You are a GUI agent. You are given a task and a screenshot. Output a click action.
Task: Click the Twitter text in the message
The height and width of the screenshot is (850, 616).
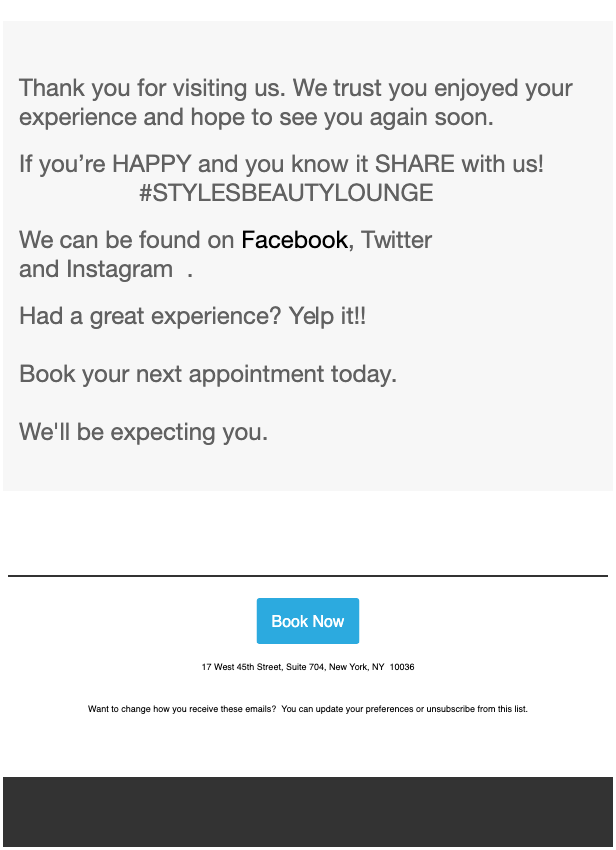coord(396,240)
